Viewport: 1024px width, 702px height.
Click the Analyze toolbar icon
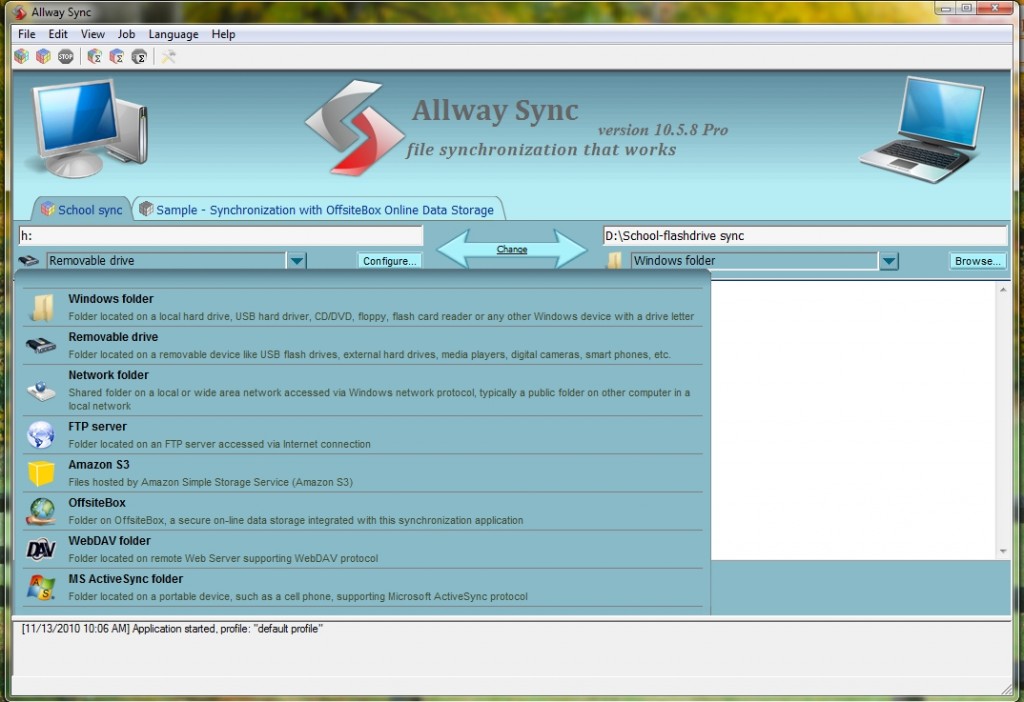[x=22, y=57]
